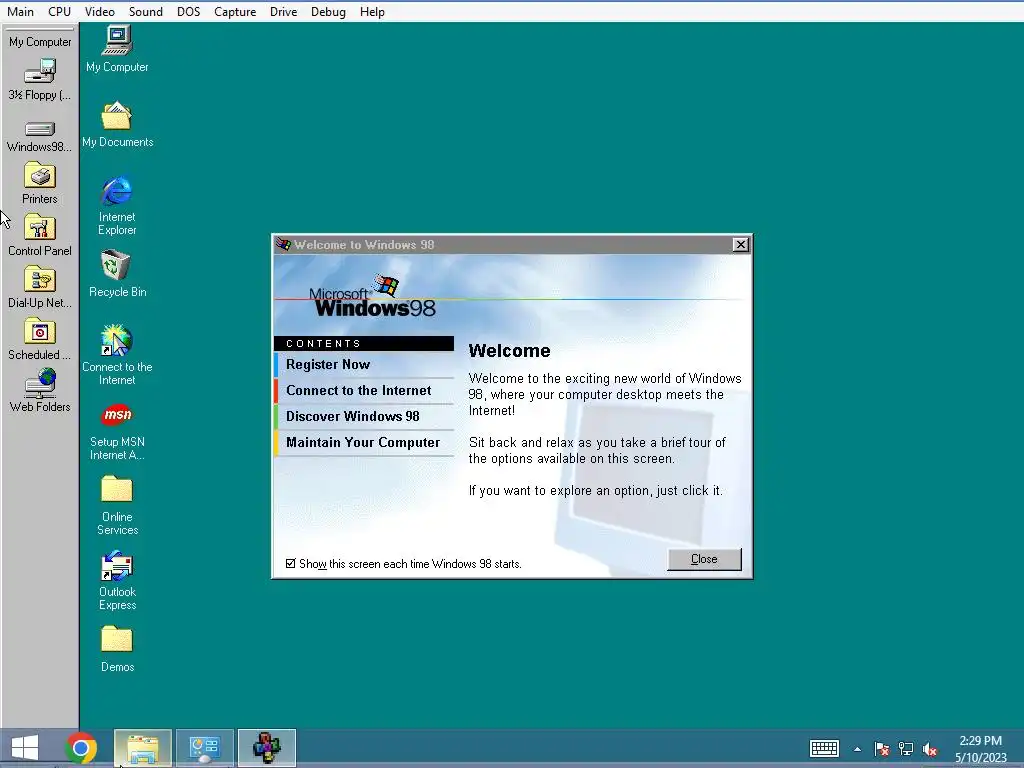Uncheck Show this screen each time Windows starts

pyautogui.click(x=291, y=563)
